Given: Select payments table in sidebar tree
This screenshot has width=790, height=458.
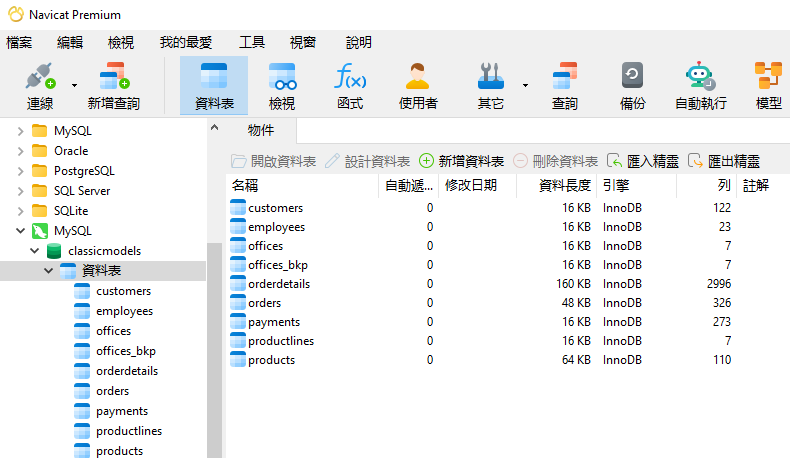Looking at the screenshot, I should [122, 411].
